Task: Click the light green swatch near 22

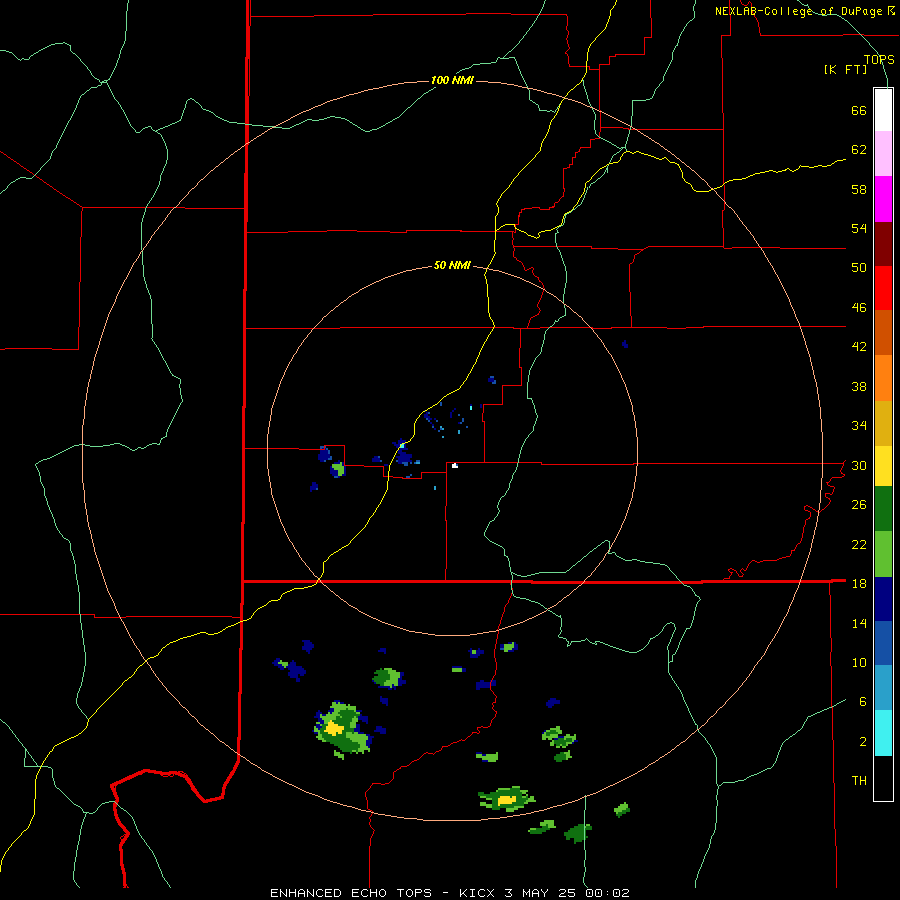Action: point(883,554)
